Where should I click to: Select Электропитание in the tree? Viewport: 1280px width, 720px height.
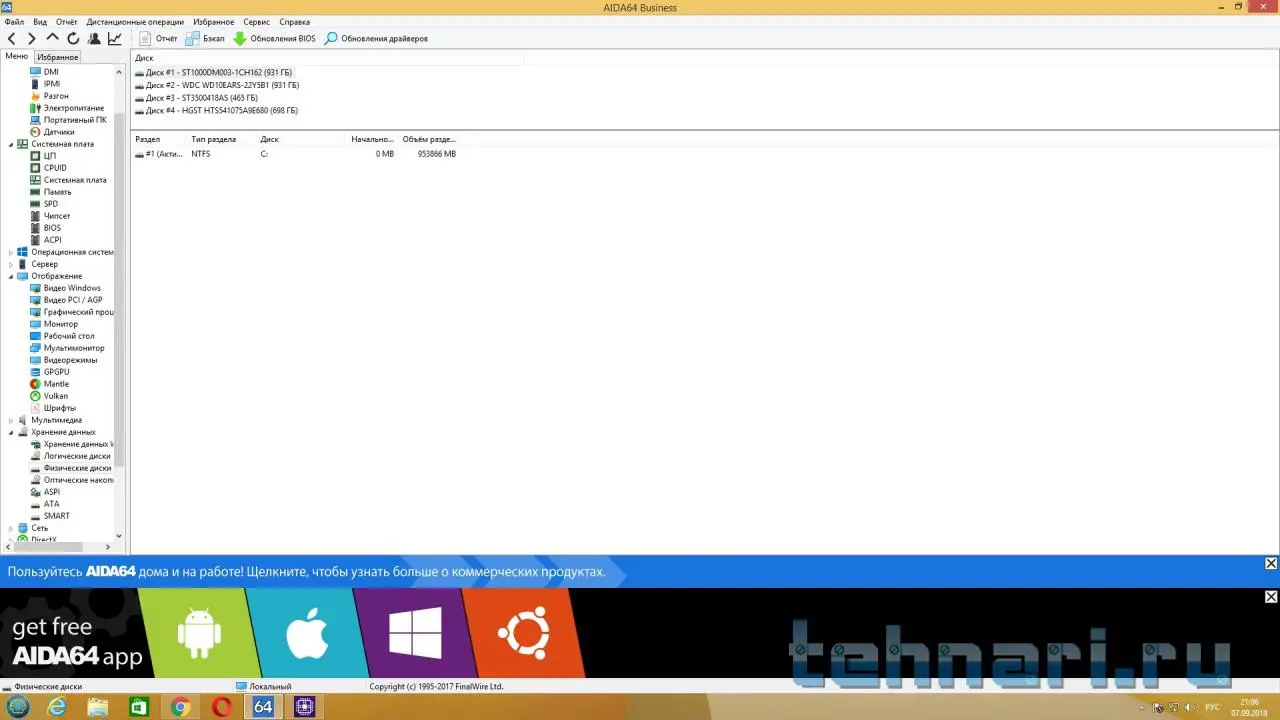point(74,108)
